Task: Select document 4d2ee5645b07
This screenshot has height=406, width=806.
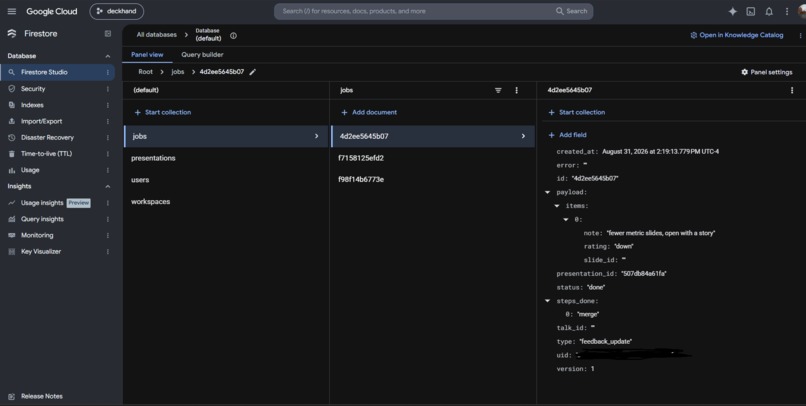Action: [433, 136]
